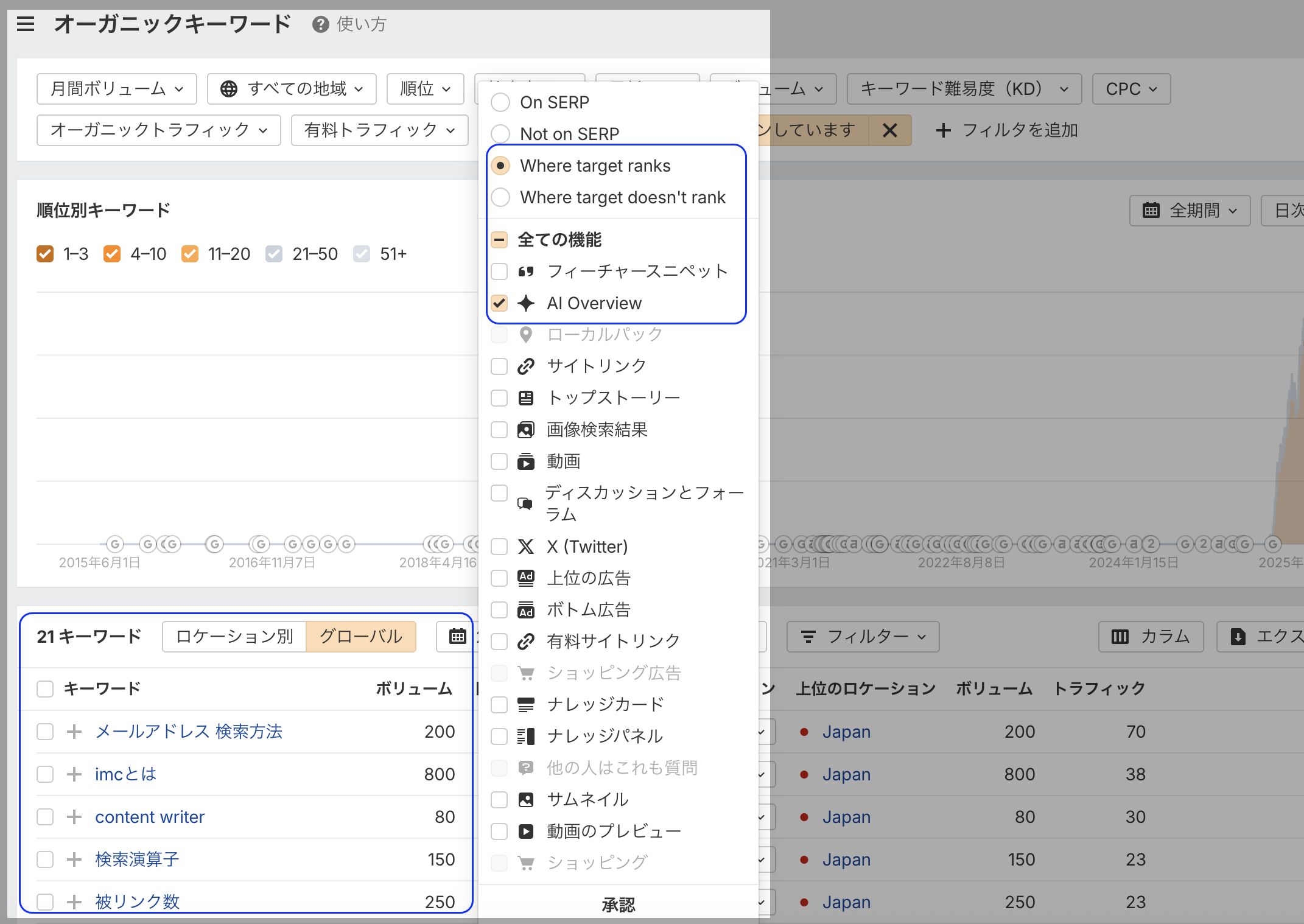Open the すべての地域 dropdown
Screen dimensions: 1304x924
(x=292, y=89)
